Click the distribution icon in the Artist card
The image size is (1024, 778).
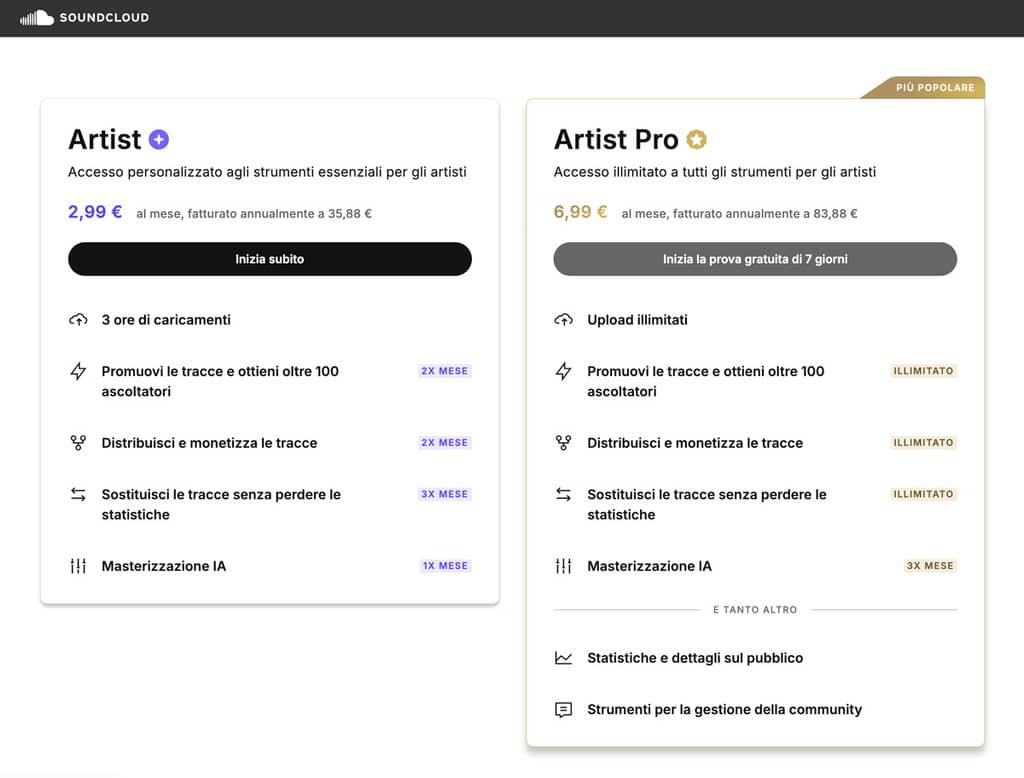click(x=78, y=443)
